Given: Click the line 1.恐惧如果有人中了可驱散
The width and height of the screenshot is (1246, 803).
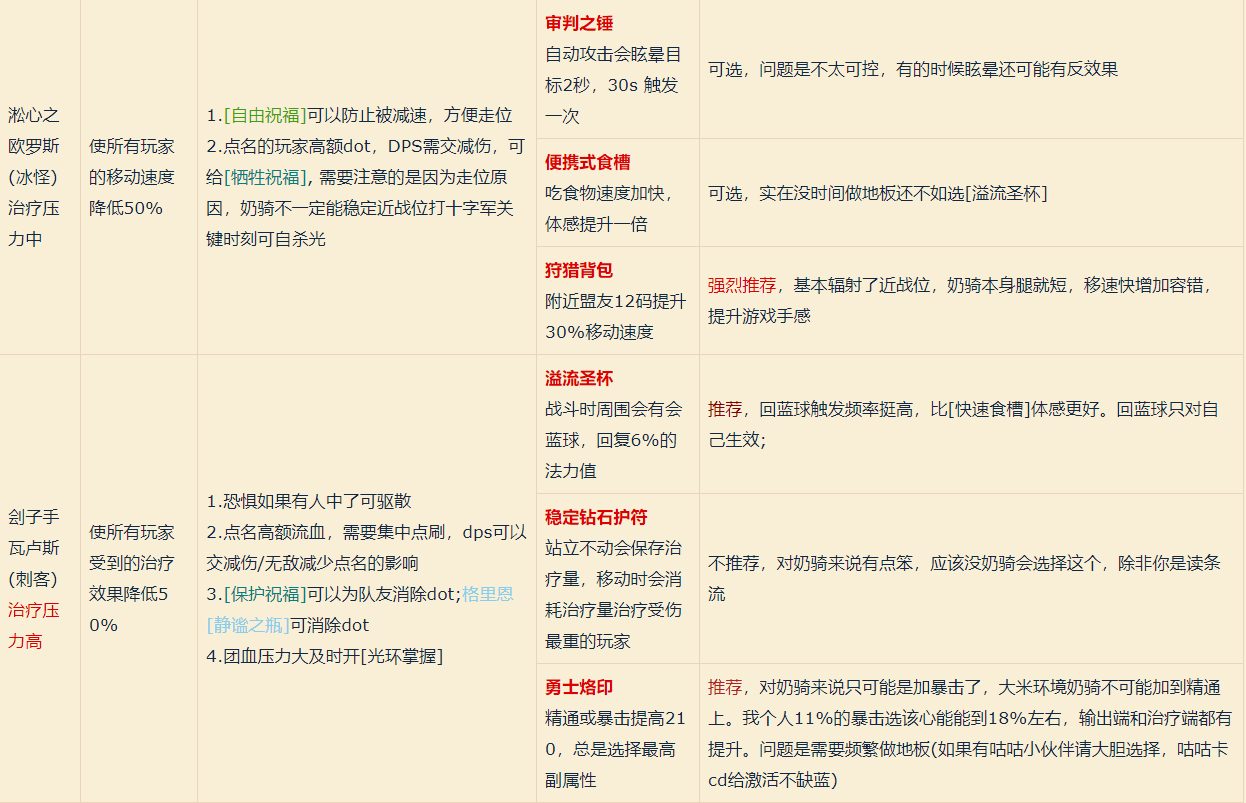Looking at the screenshot, I should 308,501.
